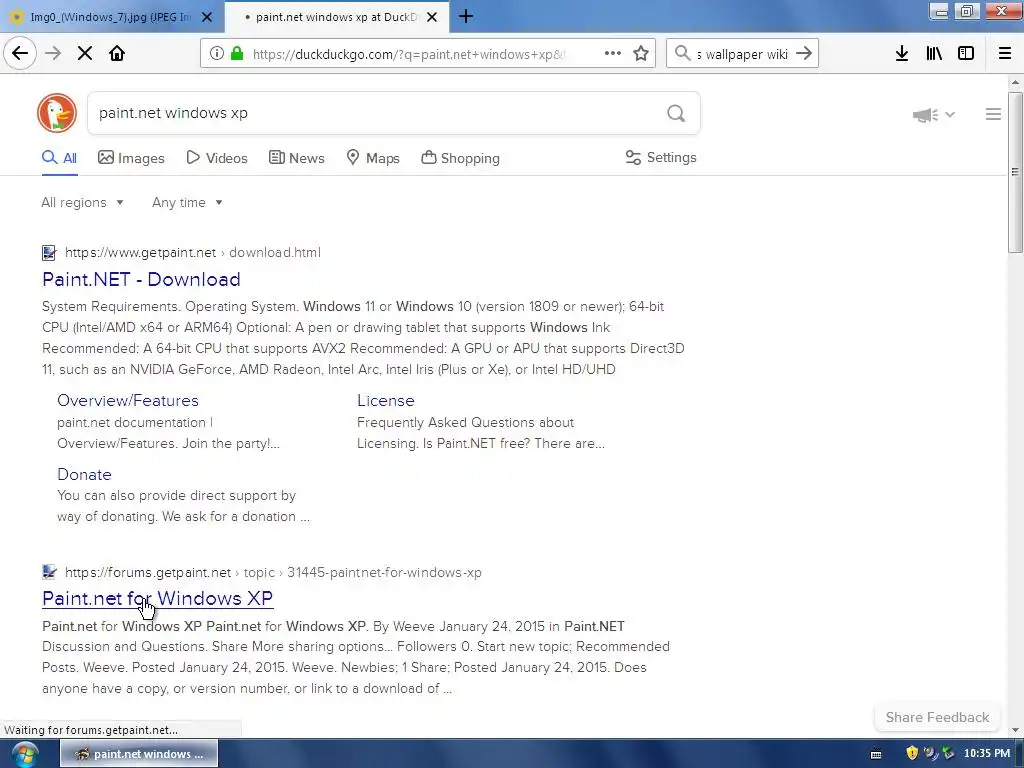
Task: Open the search Settings menu
Action: click(x=661, y=157)
